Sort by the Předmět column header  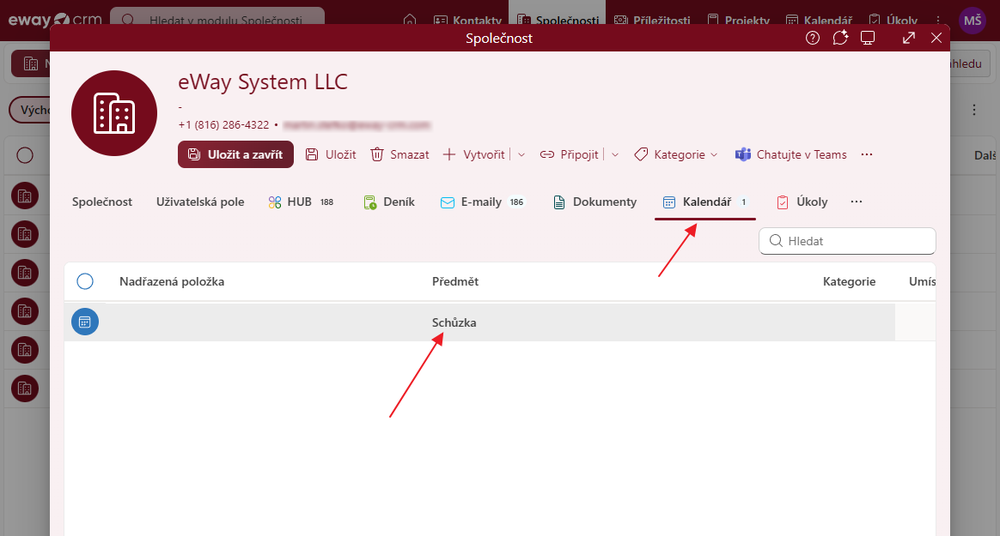[455, 282]
